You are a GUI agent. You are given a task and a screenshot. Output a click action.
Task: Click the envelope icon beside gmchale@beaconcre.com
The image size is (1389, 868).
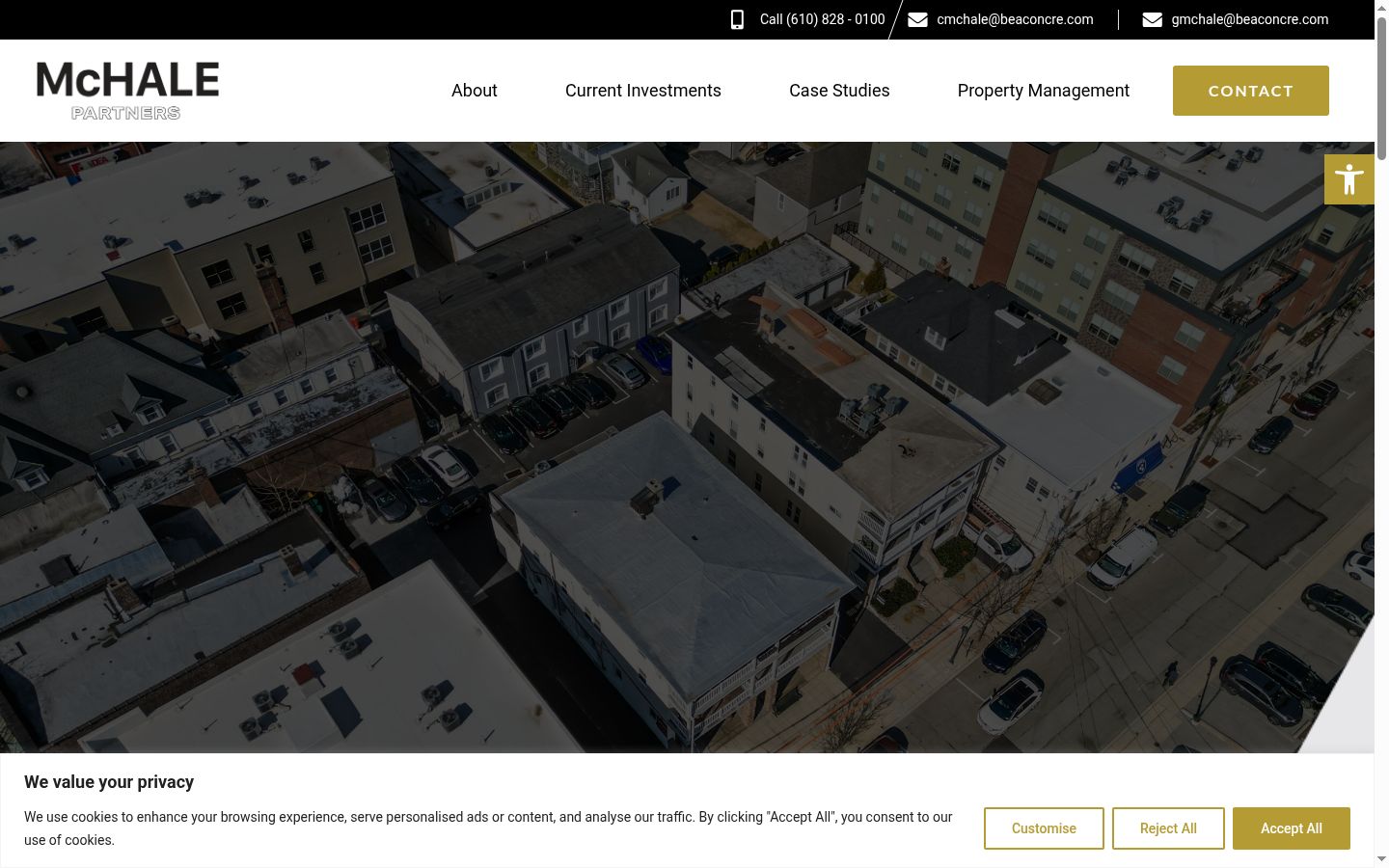[x=1152, y=19]
